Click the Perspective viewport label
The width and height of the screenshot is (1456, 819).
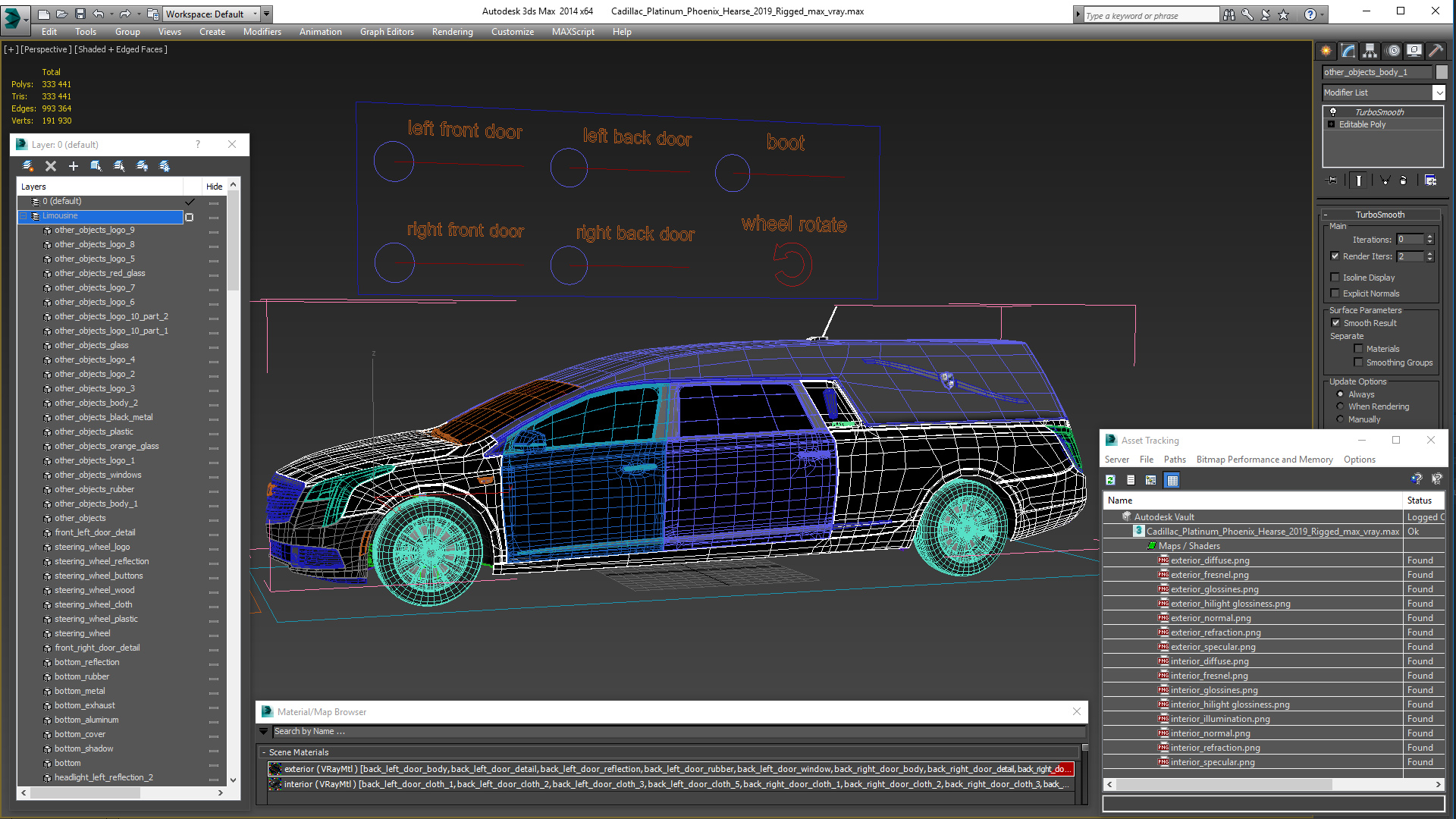click(x=46, y=49)
